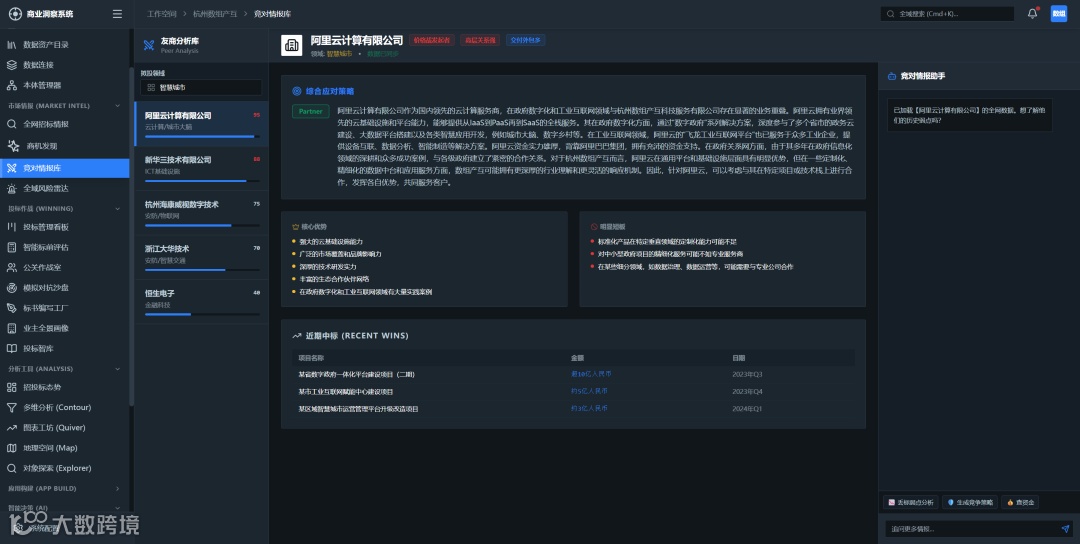Open 数据连接 layers icon
This screenshot has height=544, width=1080.
click(x=12, y=65)
